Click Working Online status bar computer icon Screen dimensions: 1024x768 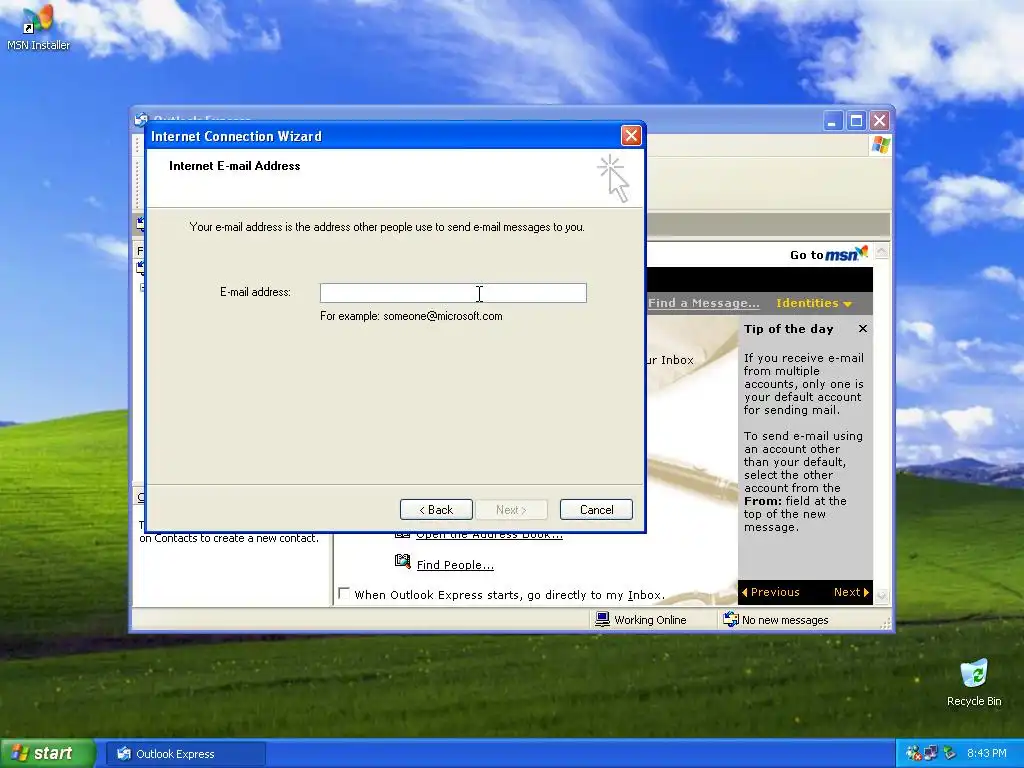click(x=602, y=619)
